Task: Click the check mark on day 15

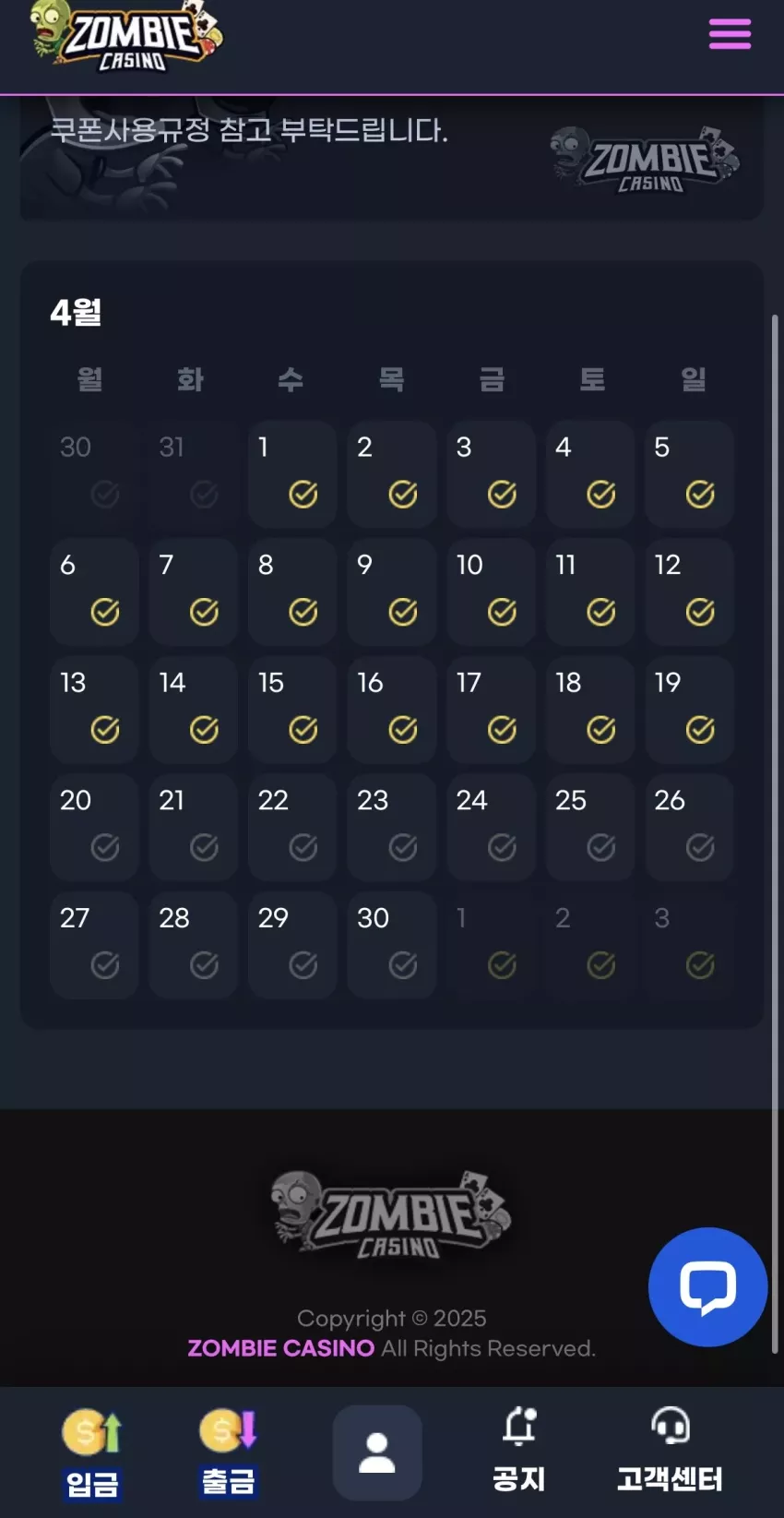Action: [x=303, y=730]
